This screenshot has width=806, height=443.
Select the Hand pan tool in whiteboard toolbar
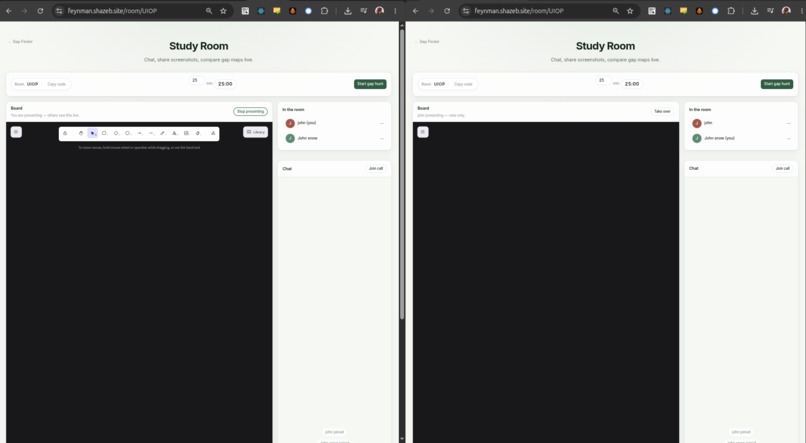[x=81, y=133]
